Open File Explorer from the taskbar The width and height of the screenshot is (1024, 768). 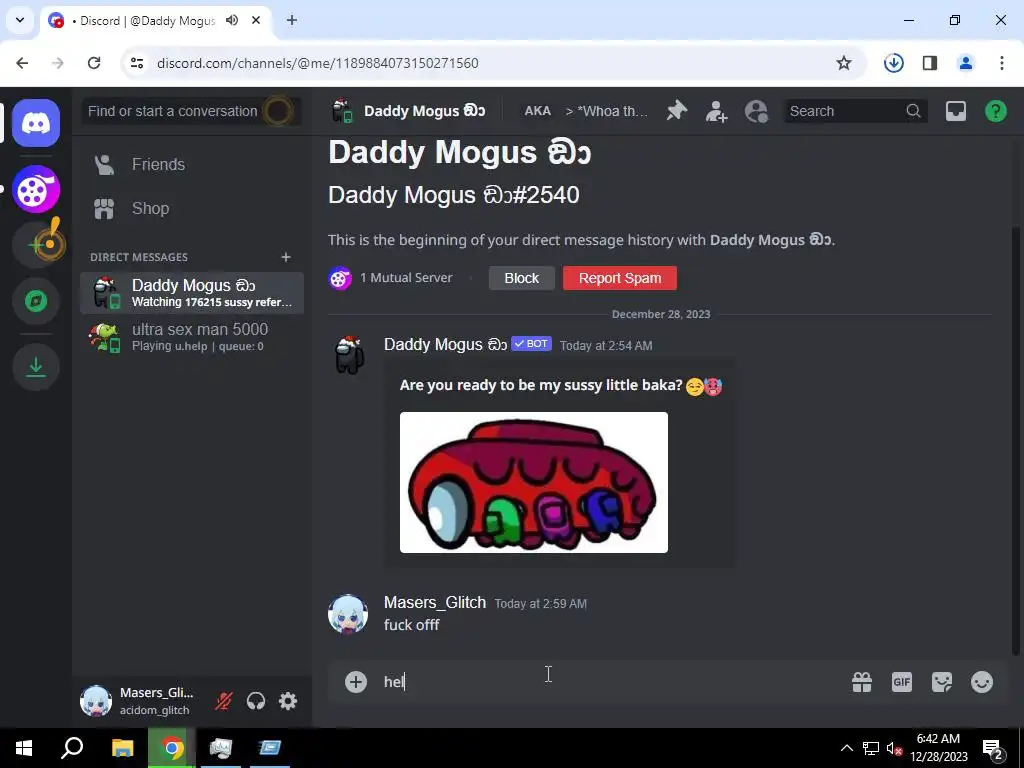[123, 748]
